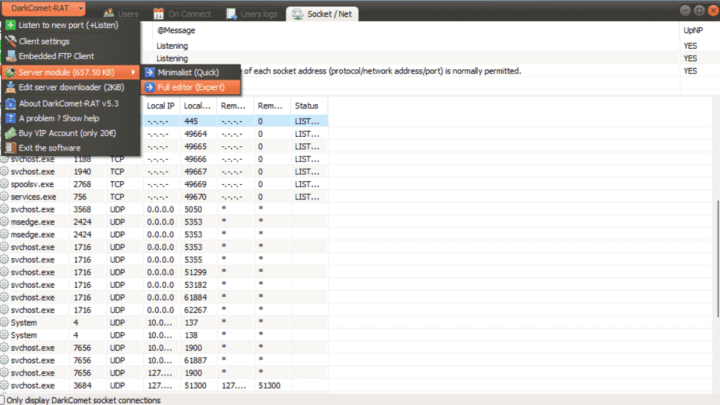Image resolution: width=720 pixels, height=405 pixels.
Task: Select the Socket / Net tab
Action: click(322, 14)
